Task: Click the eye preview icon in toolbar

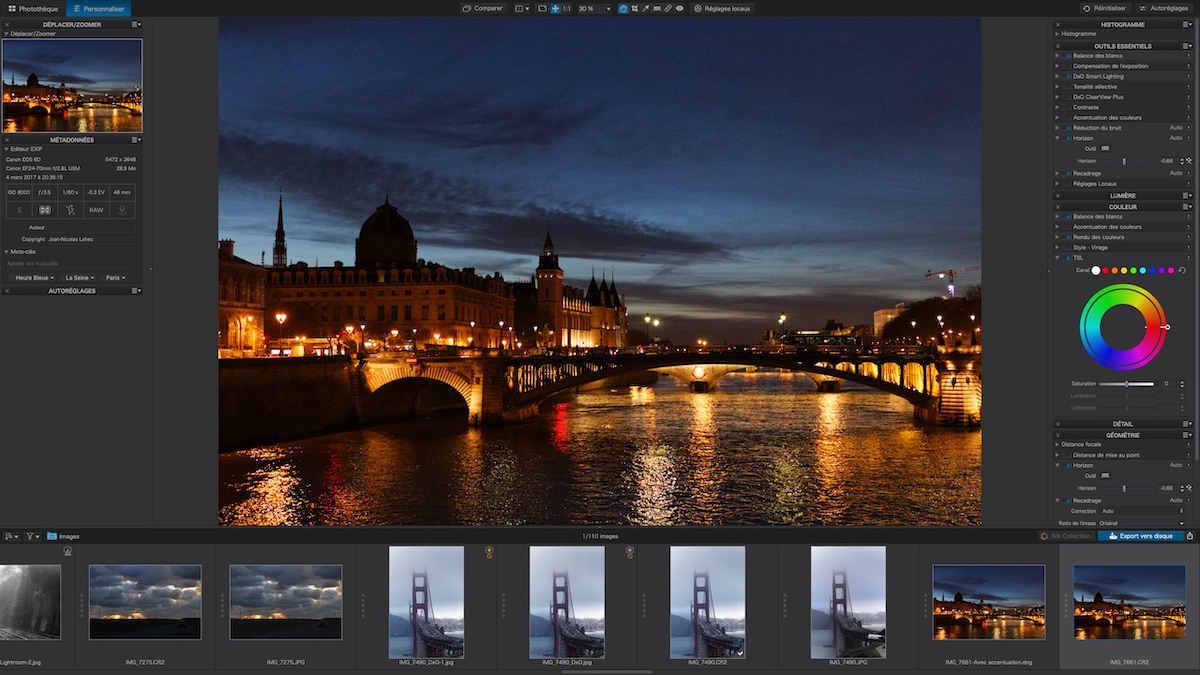Action: point(680,8)
